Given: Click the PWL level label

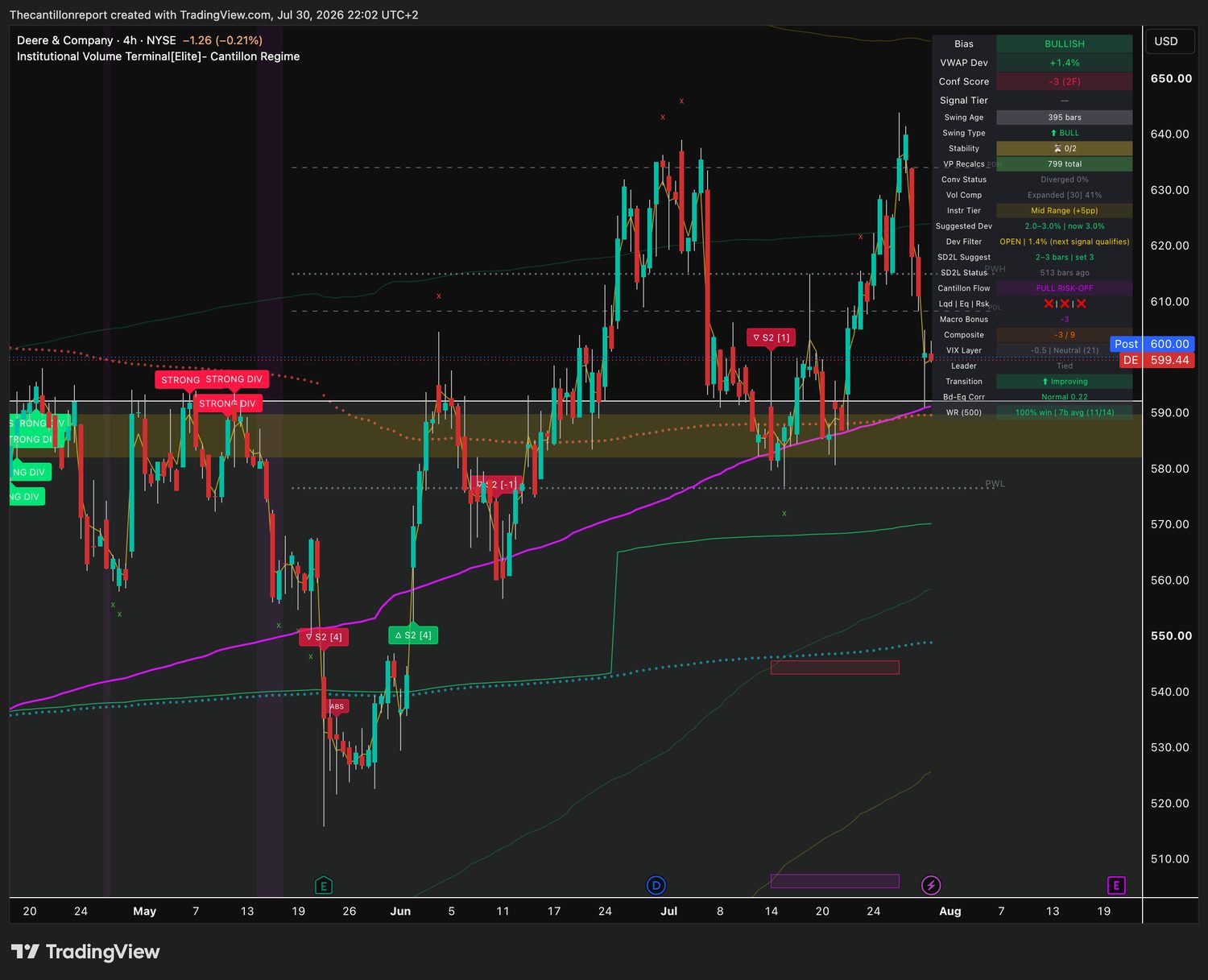Looking at the screenshot, I should click(995, 484).
